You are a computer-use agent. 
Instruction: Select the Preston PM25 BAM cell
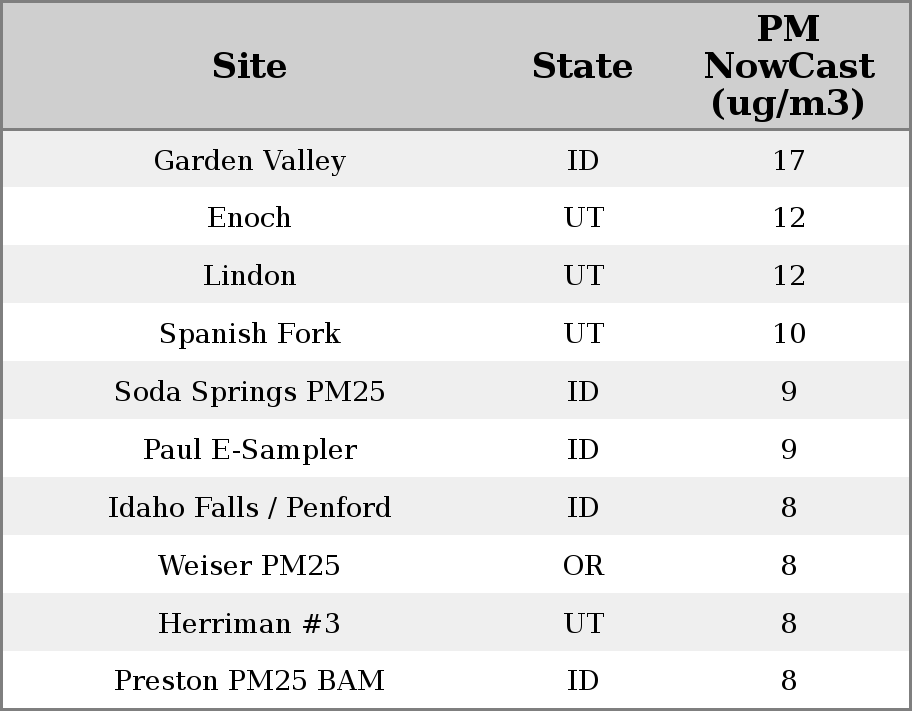pyautogui.click(x=249, y=681)
